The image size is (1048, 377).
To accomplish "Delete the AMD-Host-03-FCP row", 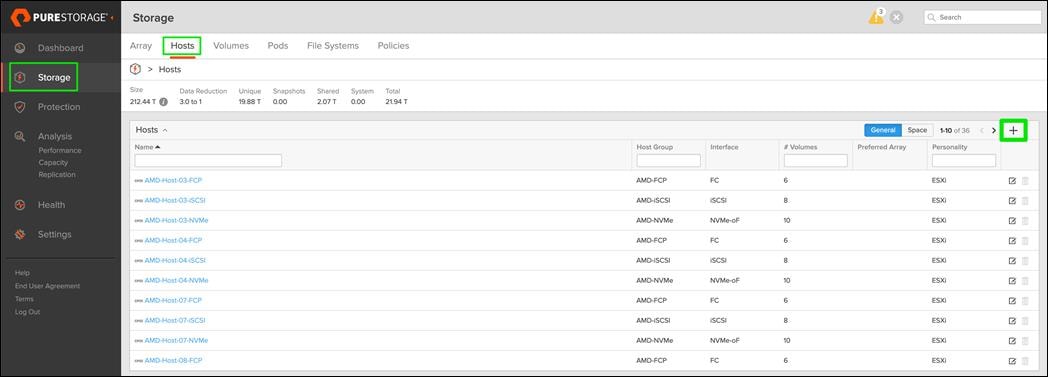I will point(1025,180).
